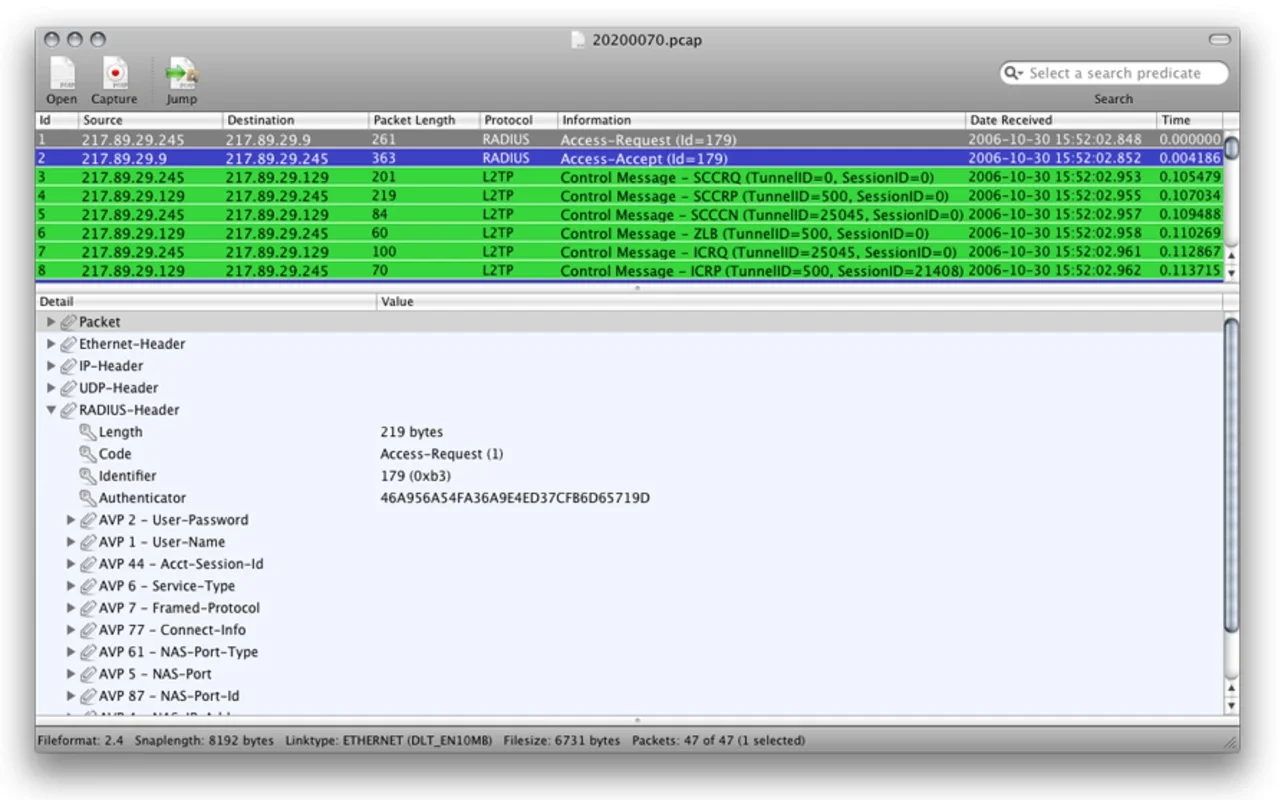
Task: Click the key icon beside Identifier
Action: (88, 476)
